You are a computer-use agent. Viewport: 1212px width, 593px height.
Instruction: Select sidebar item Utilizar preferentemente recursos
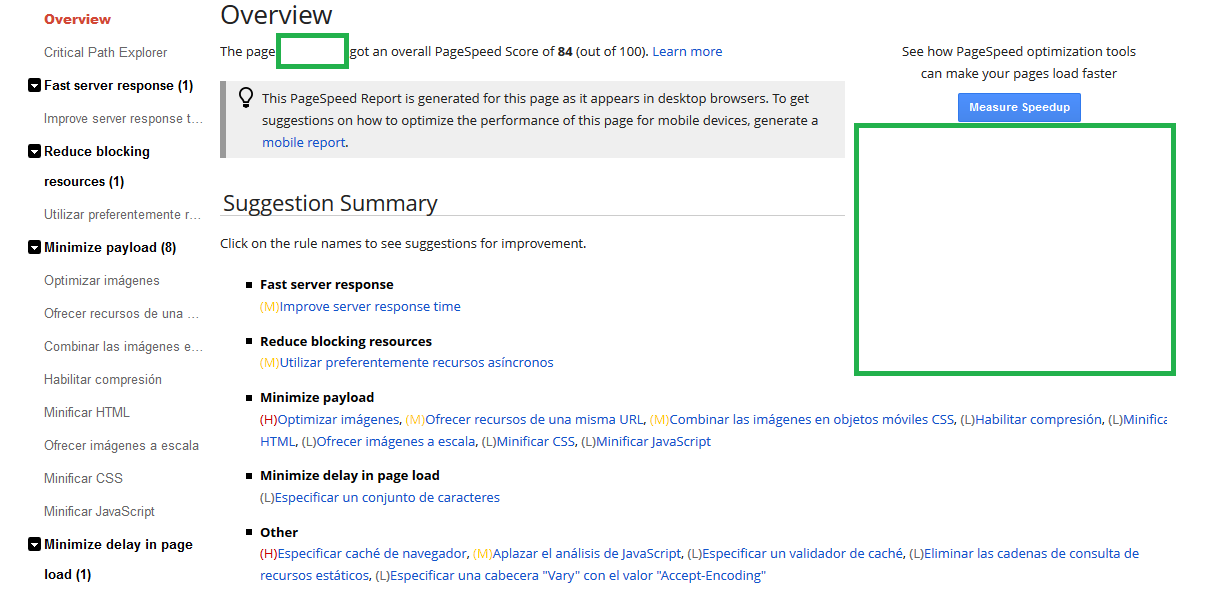pos(123,214)
